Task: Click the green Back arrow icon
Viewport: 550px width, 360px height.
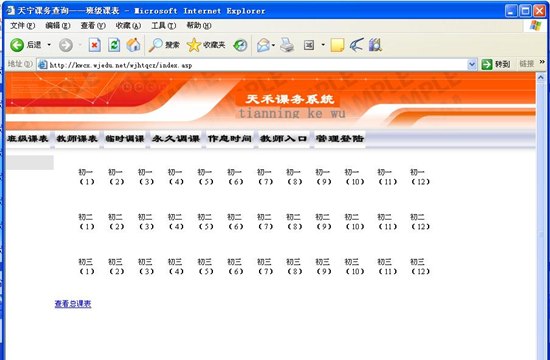Action: click(x=16, y=45)
